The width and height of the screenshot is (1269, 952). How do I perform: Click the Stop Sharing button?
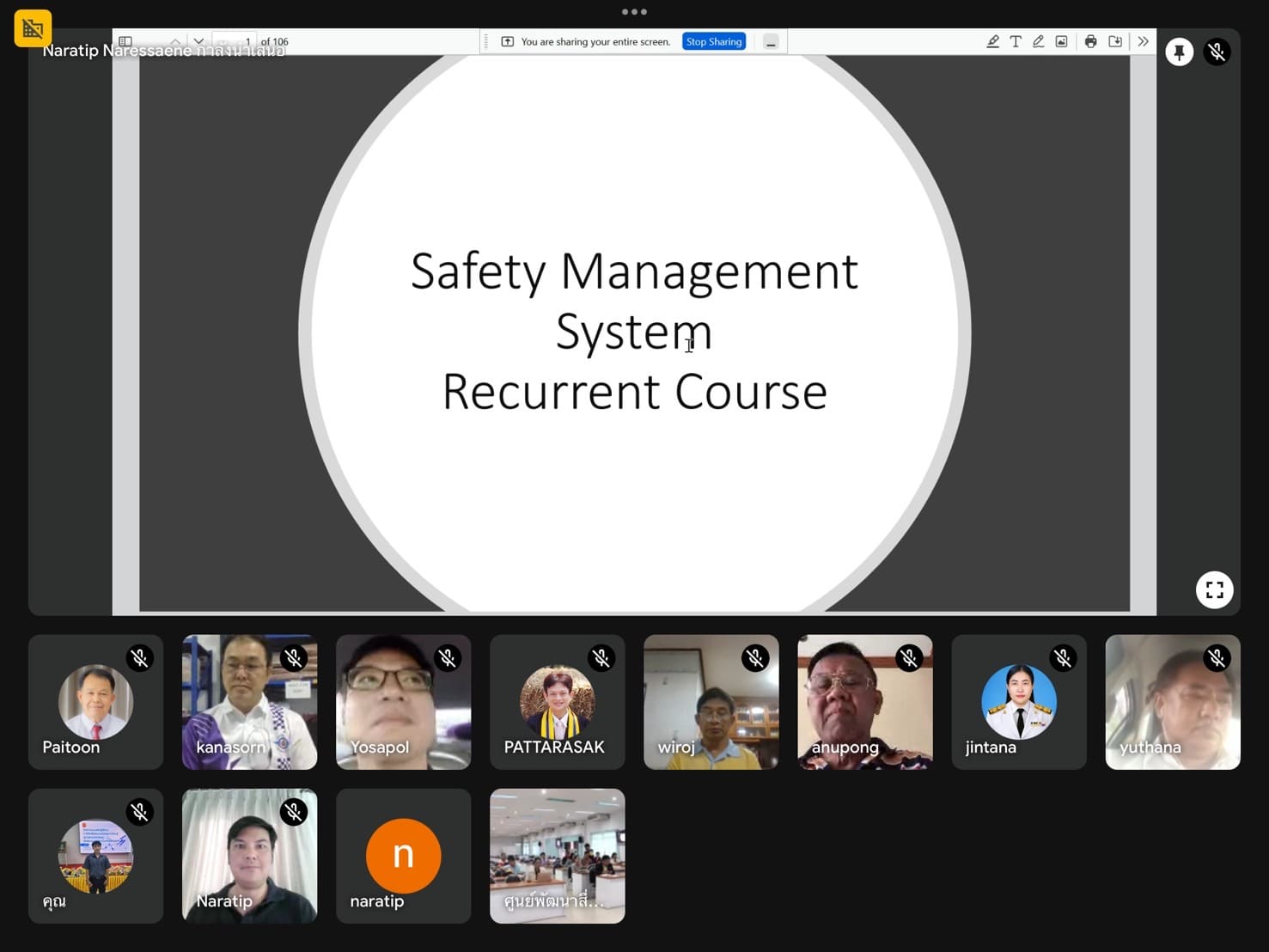713,41
